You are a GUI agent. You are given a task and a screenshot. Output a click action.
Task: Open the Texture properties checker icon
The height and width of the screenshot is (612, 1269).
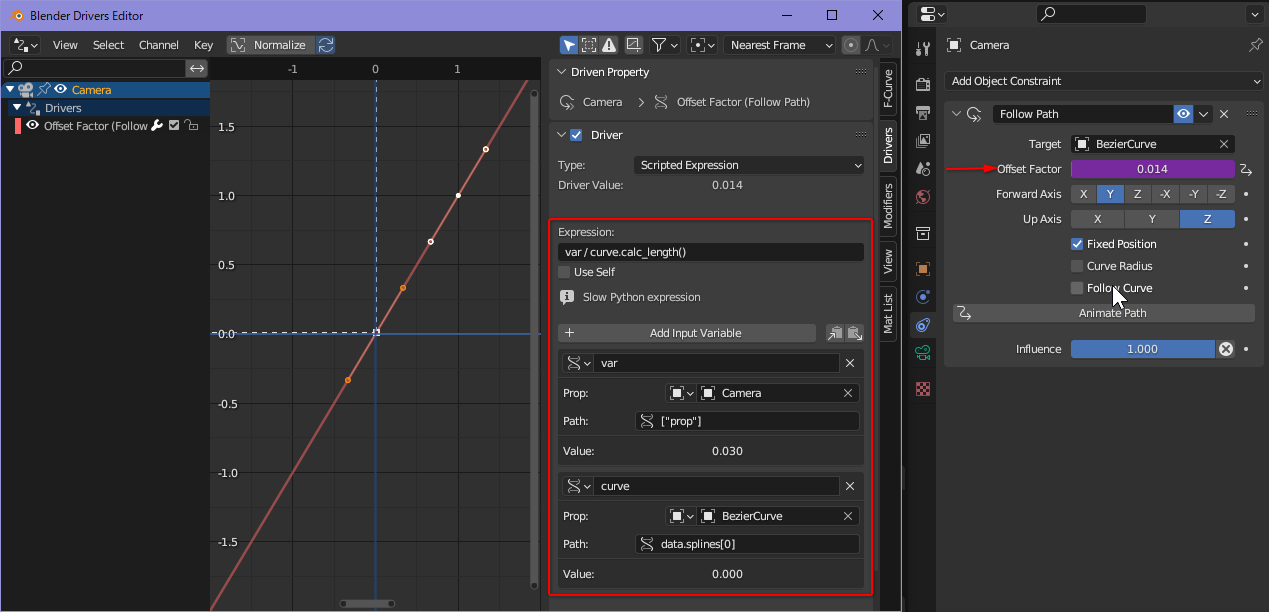pos(923,388)
